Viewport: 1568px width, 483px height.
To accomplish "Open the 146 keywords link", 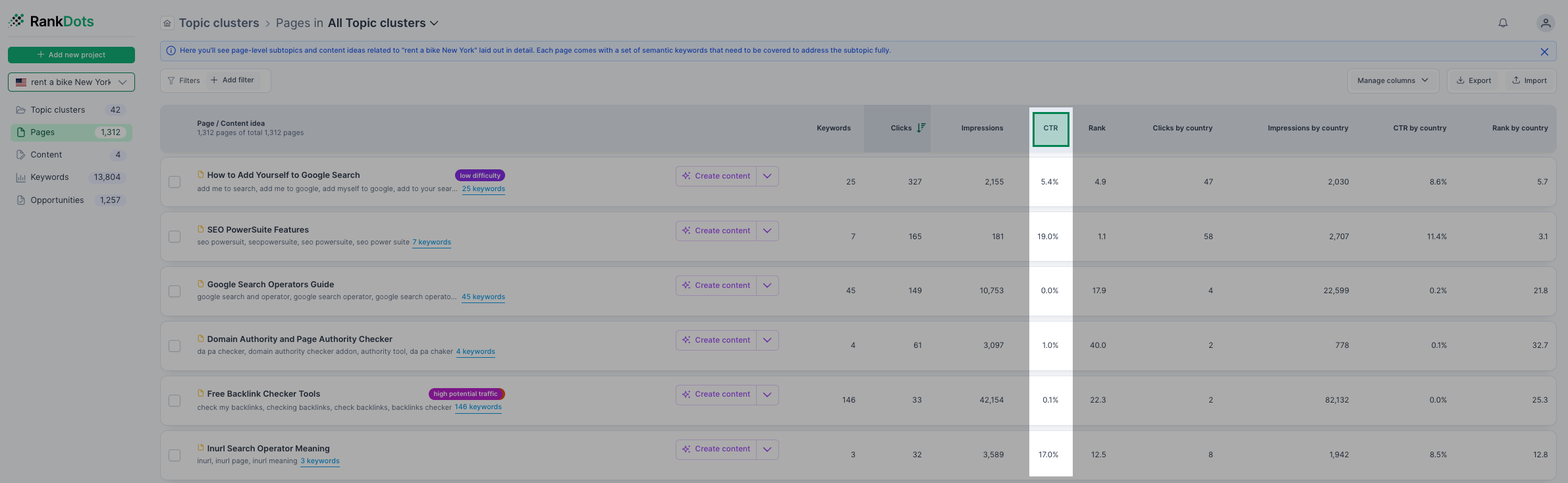I will 478,407.
